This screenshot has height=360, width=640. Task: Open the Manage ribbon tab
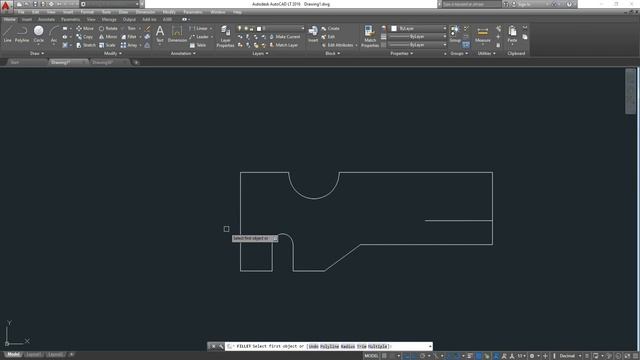(x=109, y=19)
